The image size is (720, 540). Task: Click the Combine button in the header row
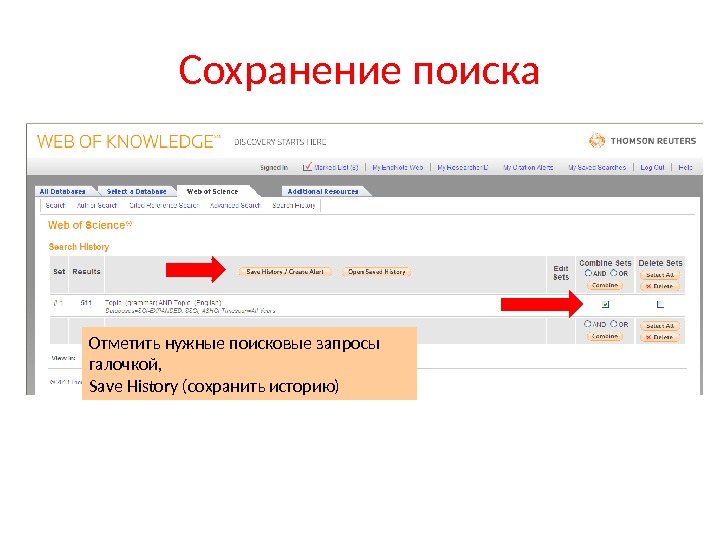pyautogui.click(x=605, y=286)
